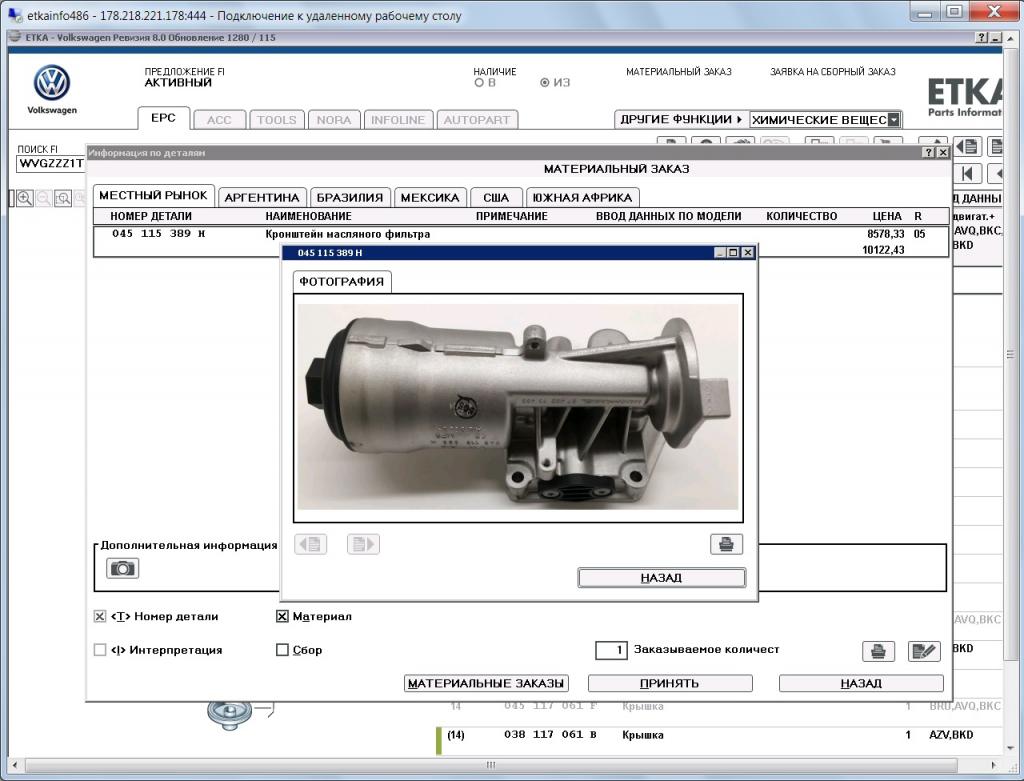Select the TOOLS tab
1024x781 pixels.
coord(277,120)
